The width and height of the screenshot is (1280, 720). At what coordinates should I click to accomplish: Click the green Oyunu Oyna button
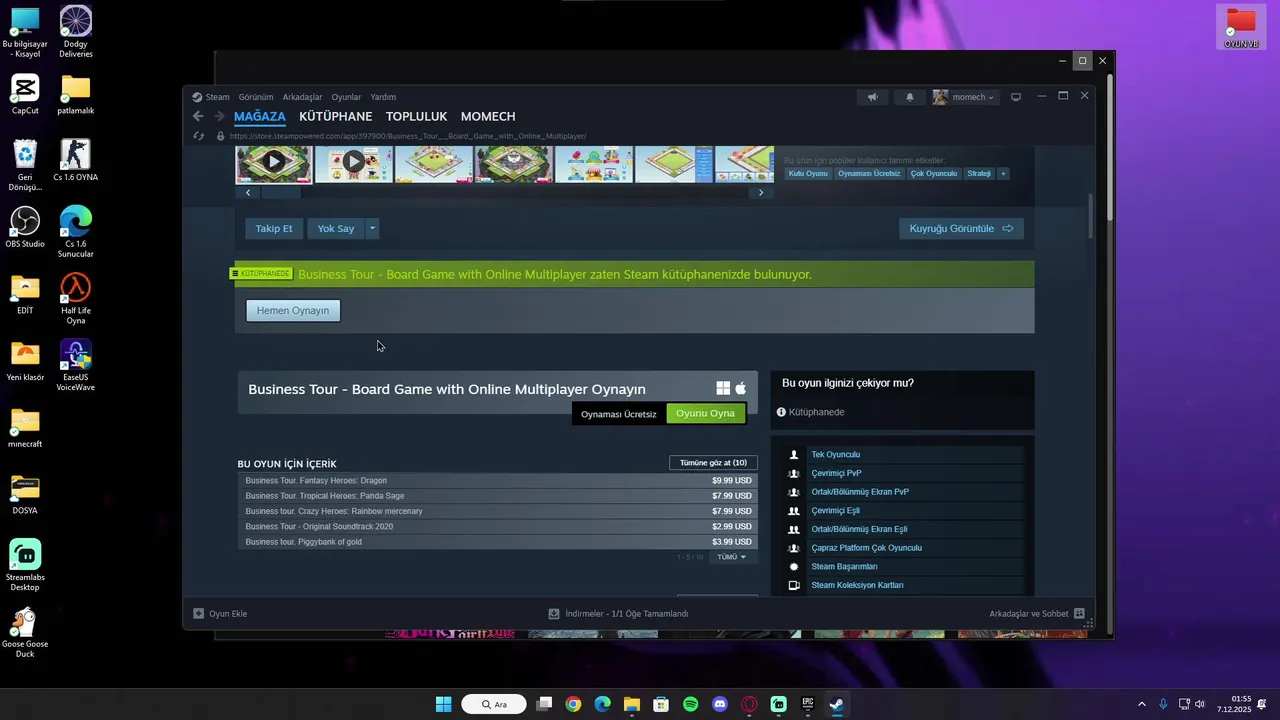705,413
